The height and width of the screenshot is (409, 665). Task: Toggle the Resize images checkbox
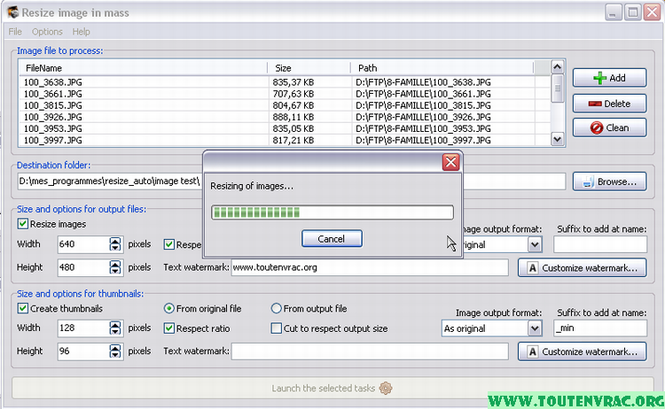pos(24,224)
